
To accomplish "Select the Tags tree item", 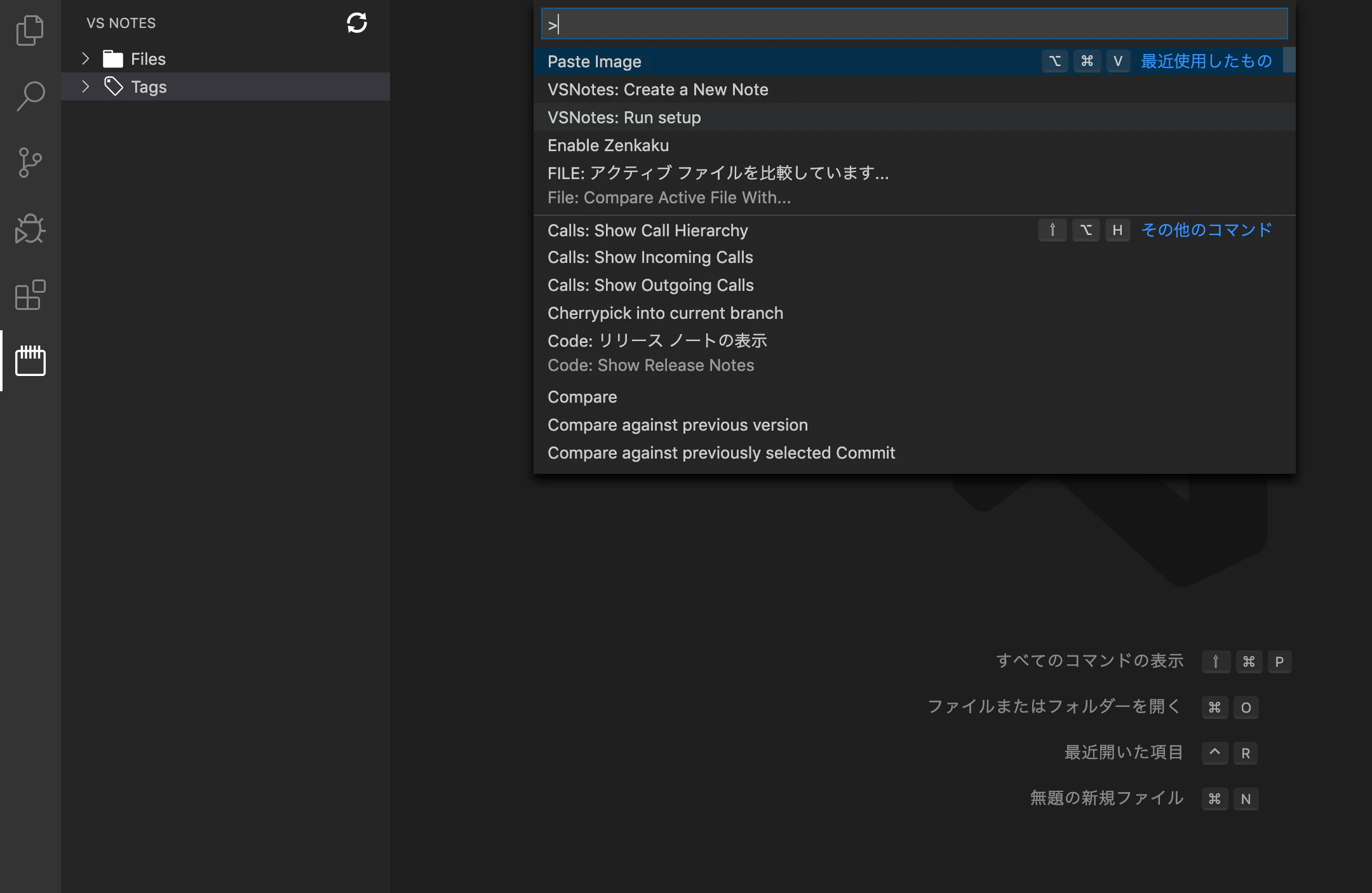I will [149, 87].
